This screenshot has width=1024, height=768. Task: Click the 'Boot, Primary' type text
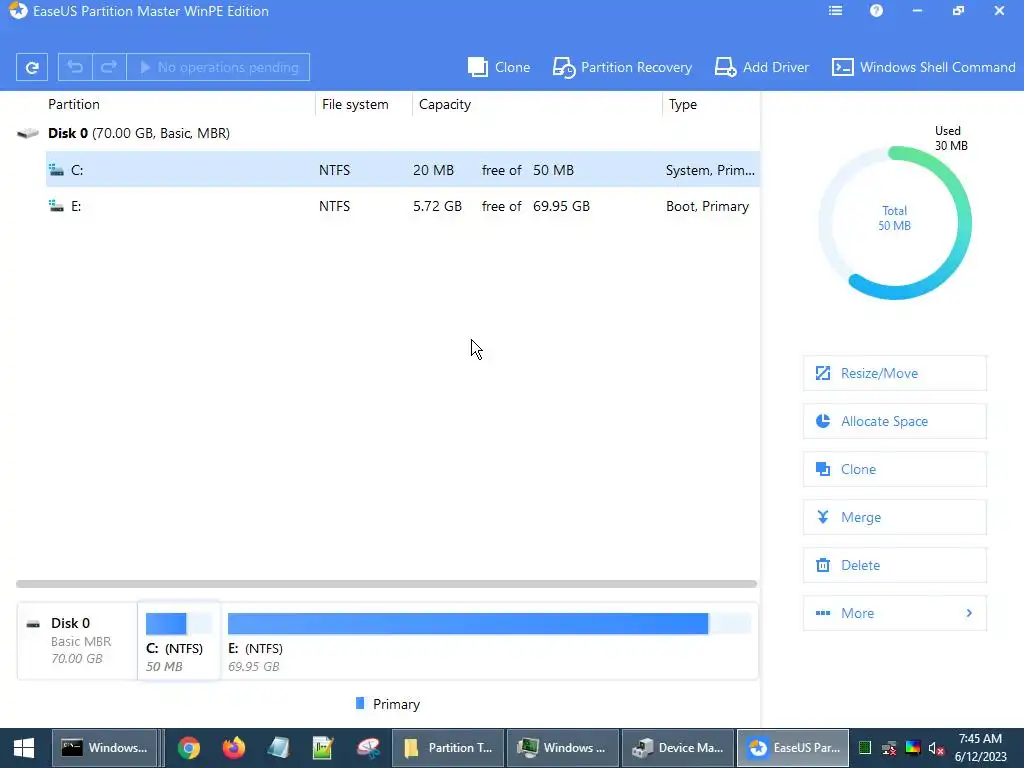(707, 206)
